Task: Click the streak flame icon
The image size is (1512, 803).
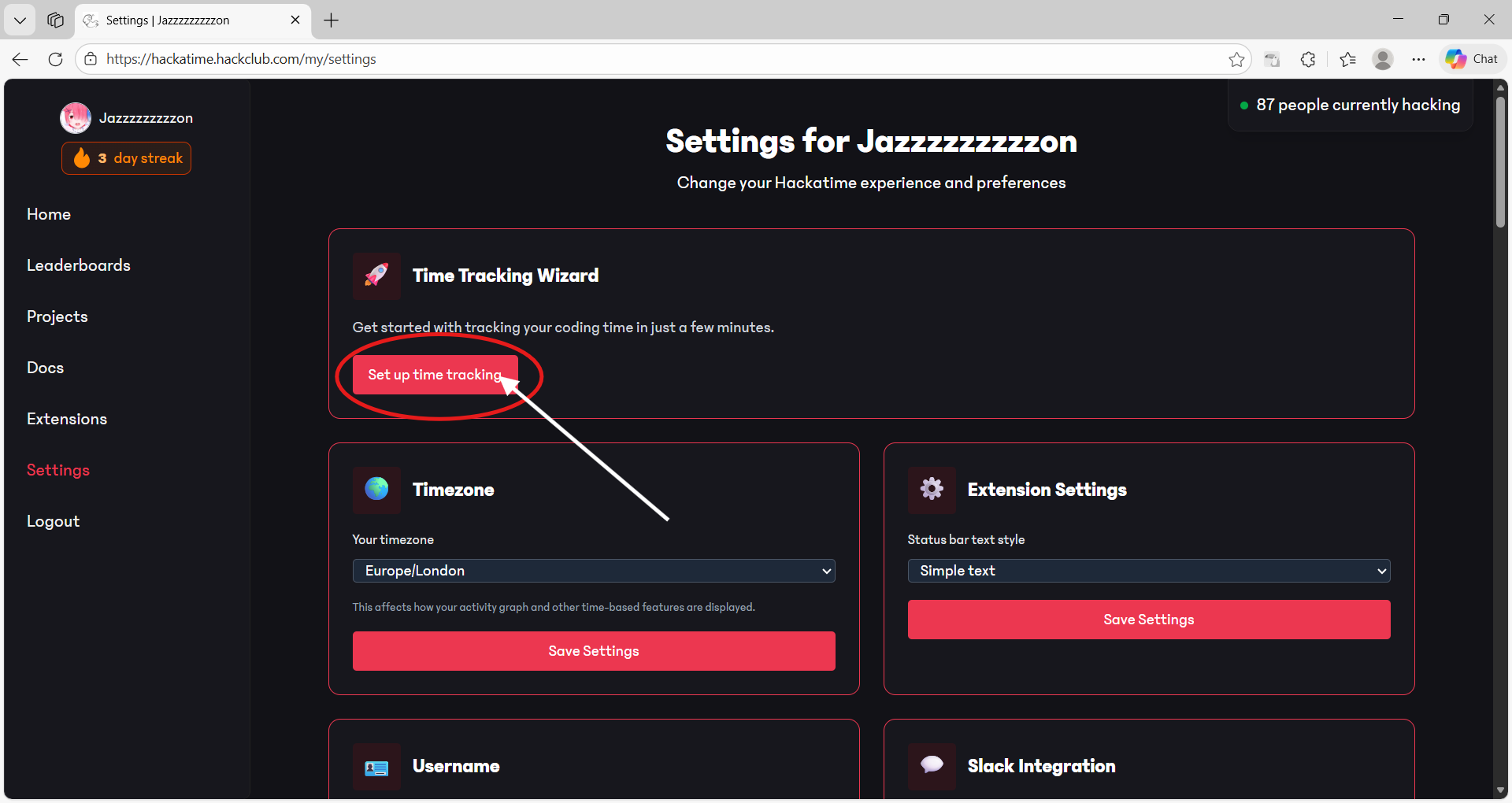Action: click(82, 157)
